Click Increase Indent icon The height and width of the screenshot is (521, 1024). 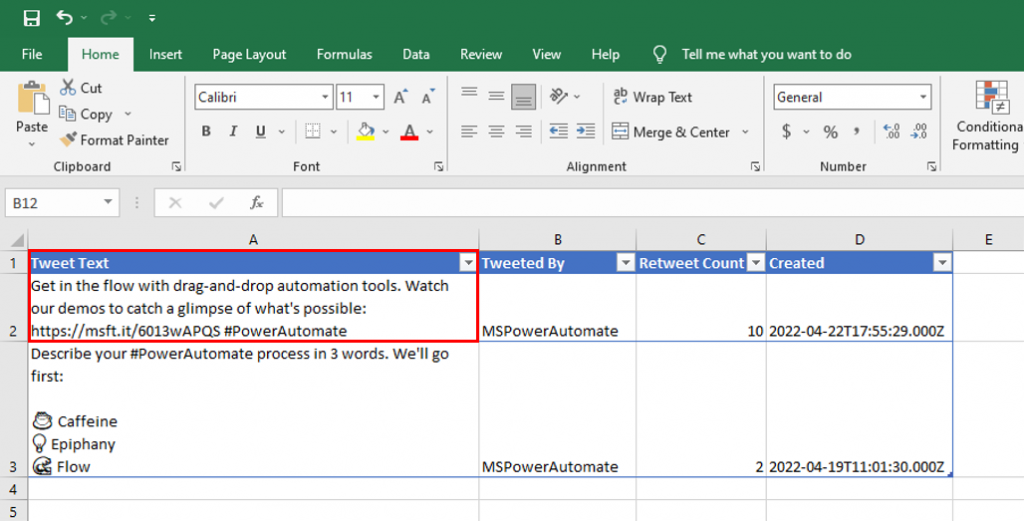tap(586, 132)
